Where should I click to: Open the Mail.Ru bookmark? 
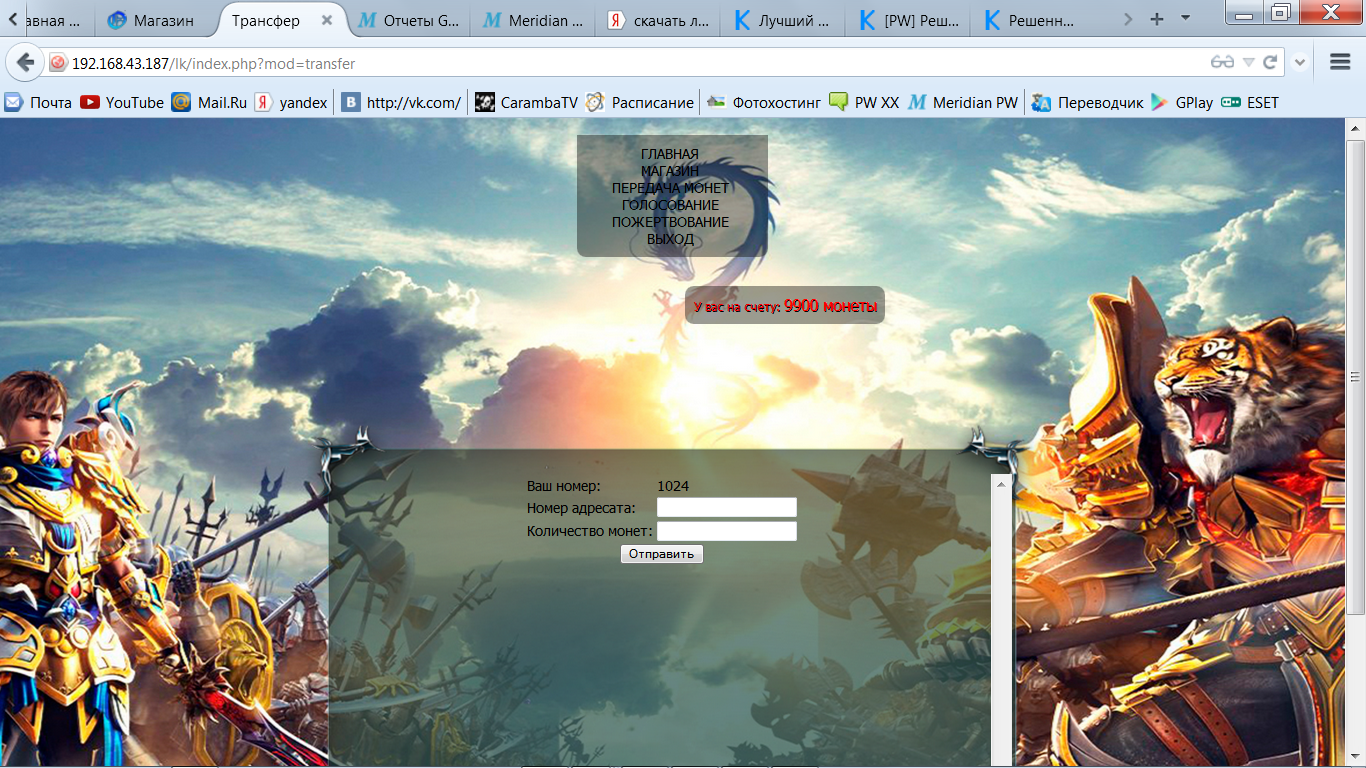tap(209, 102)
